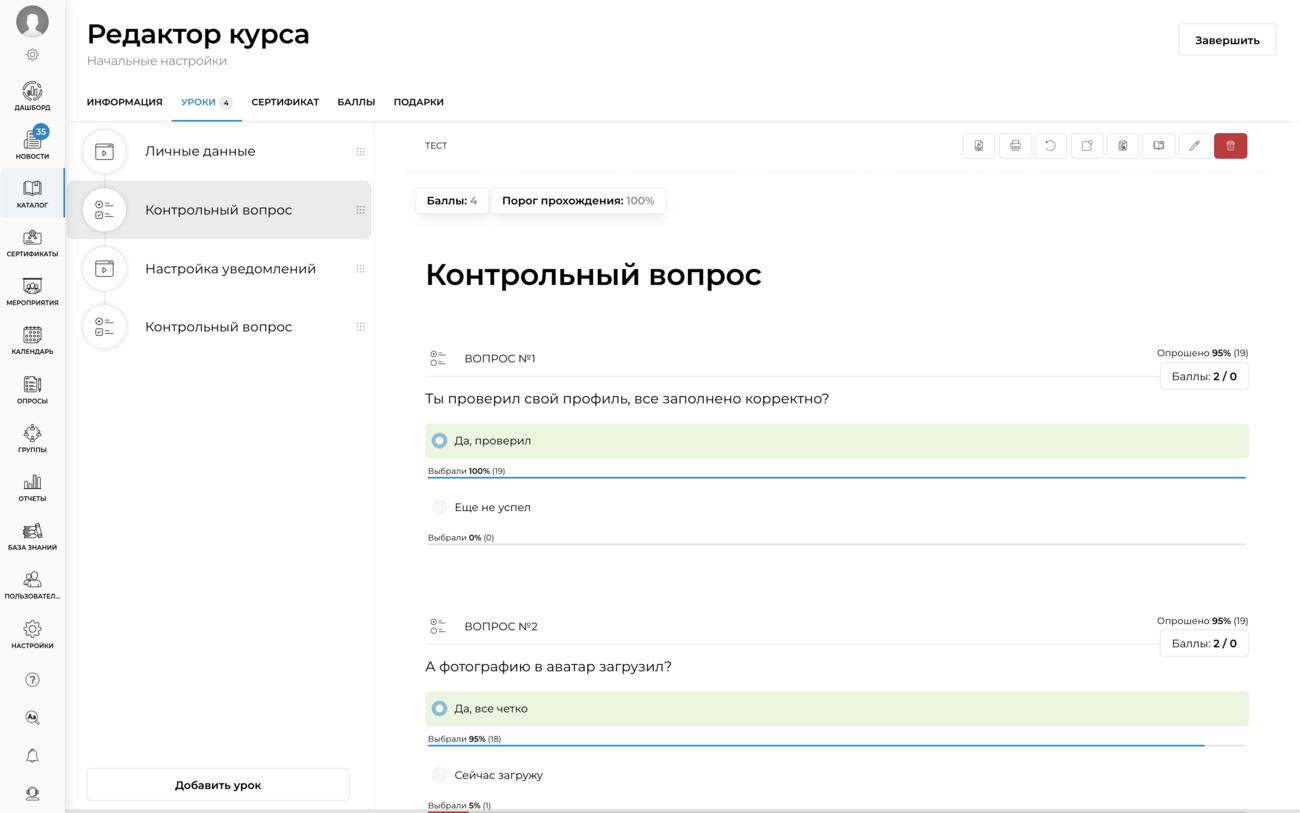Click the Добавить урок button
1300x813 pixels.
point(218,785)
